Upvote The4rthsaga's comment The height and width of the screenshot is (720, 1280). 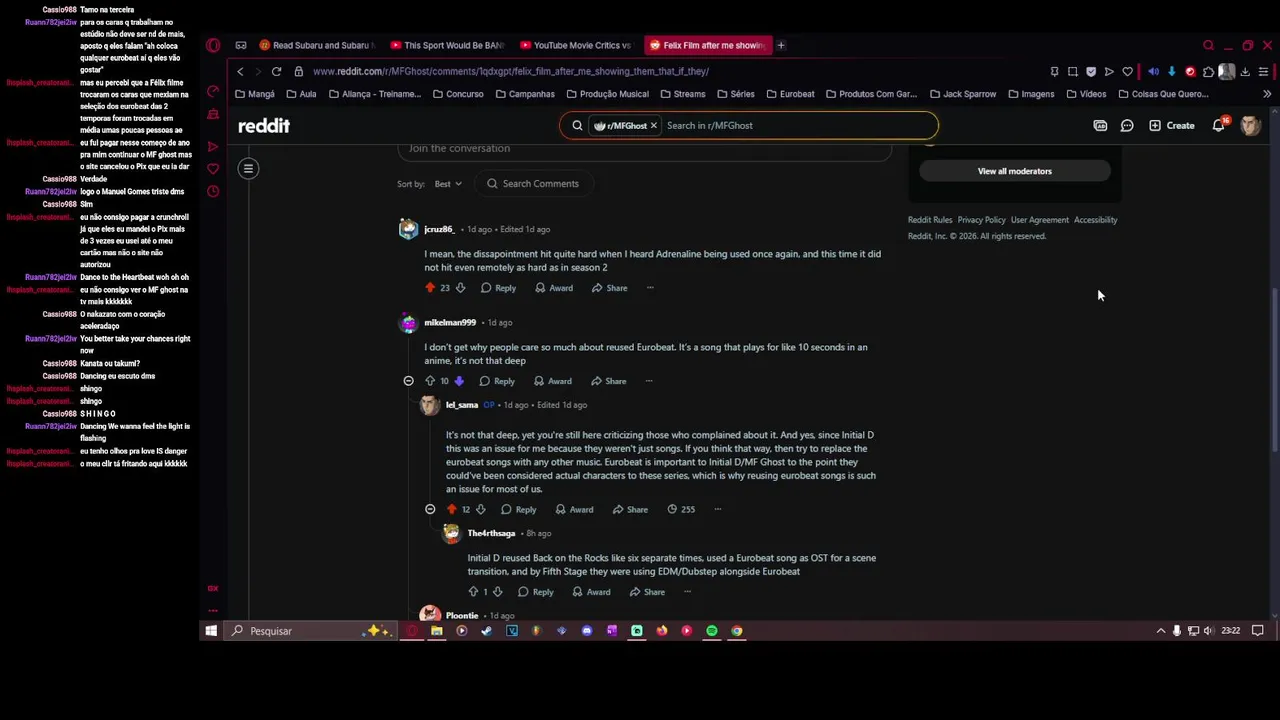click(473, 592)
